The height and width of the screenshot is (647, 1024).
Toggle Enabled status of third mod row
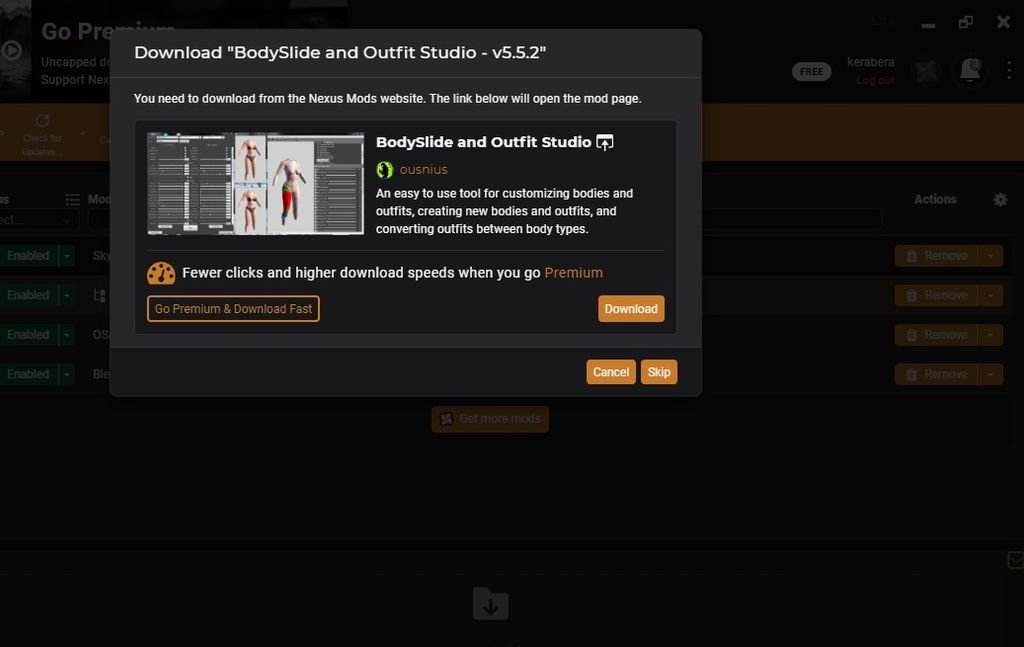pos(28,335)
